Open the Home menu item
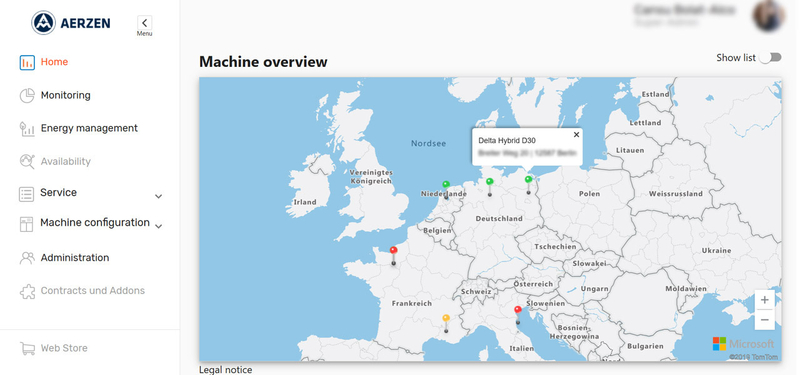Screen dimensions: 800x375 [54, 62]
